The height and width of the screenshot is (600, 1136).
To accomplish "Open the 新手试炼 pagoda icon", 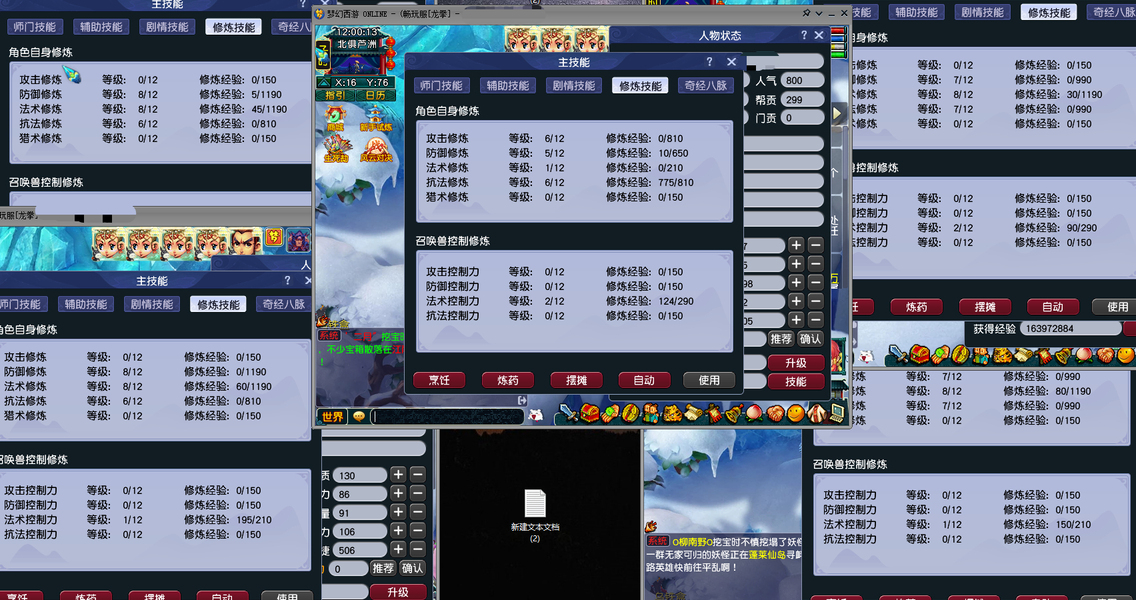I will coord(376,118).
